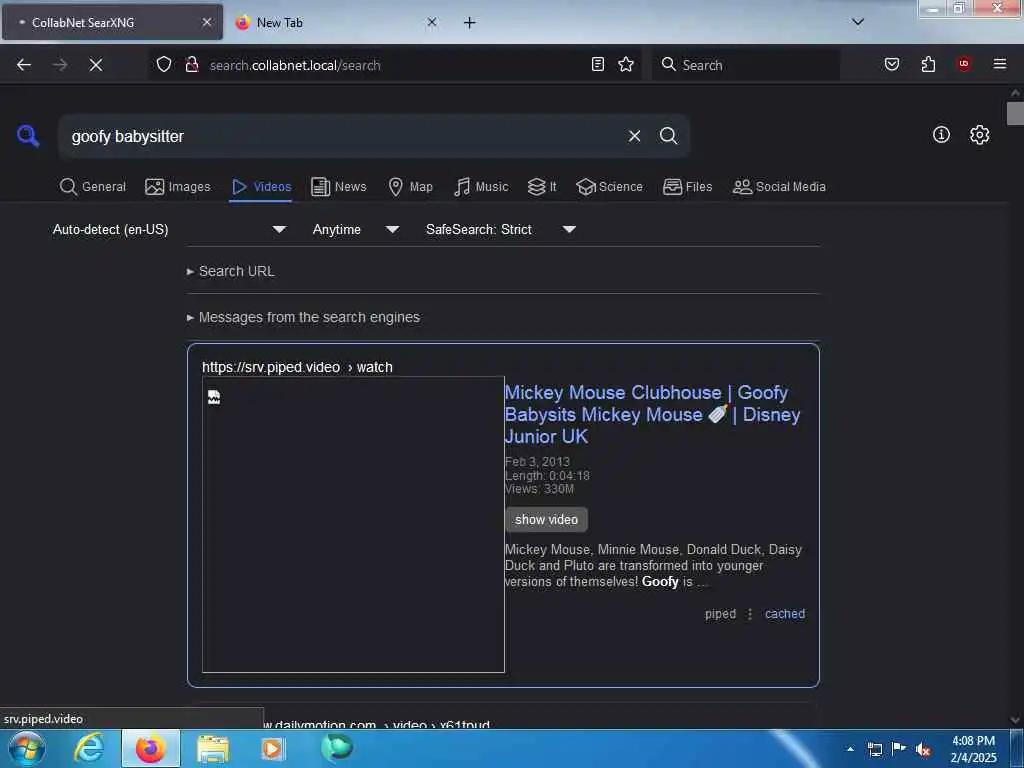The image size is (1024, 768).
Task: Open the Extensions puzzle icon
Action: click(x=928, y=64)
